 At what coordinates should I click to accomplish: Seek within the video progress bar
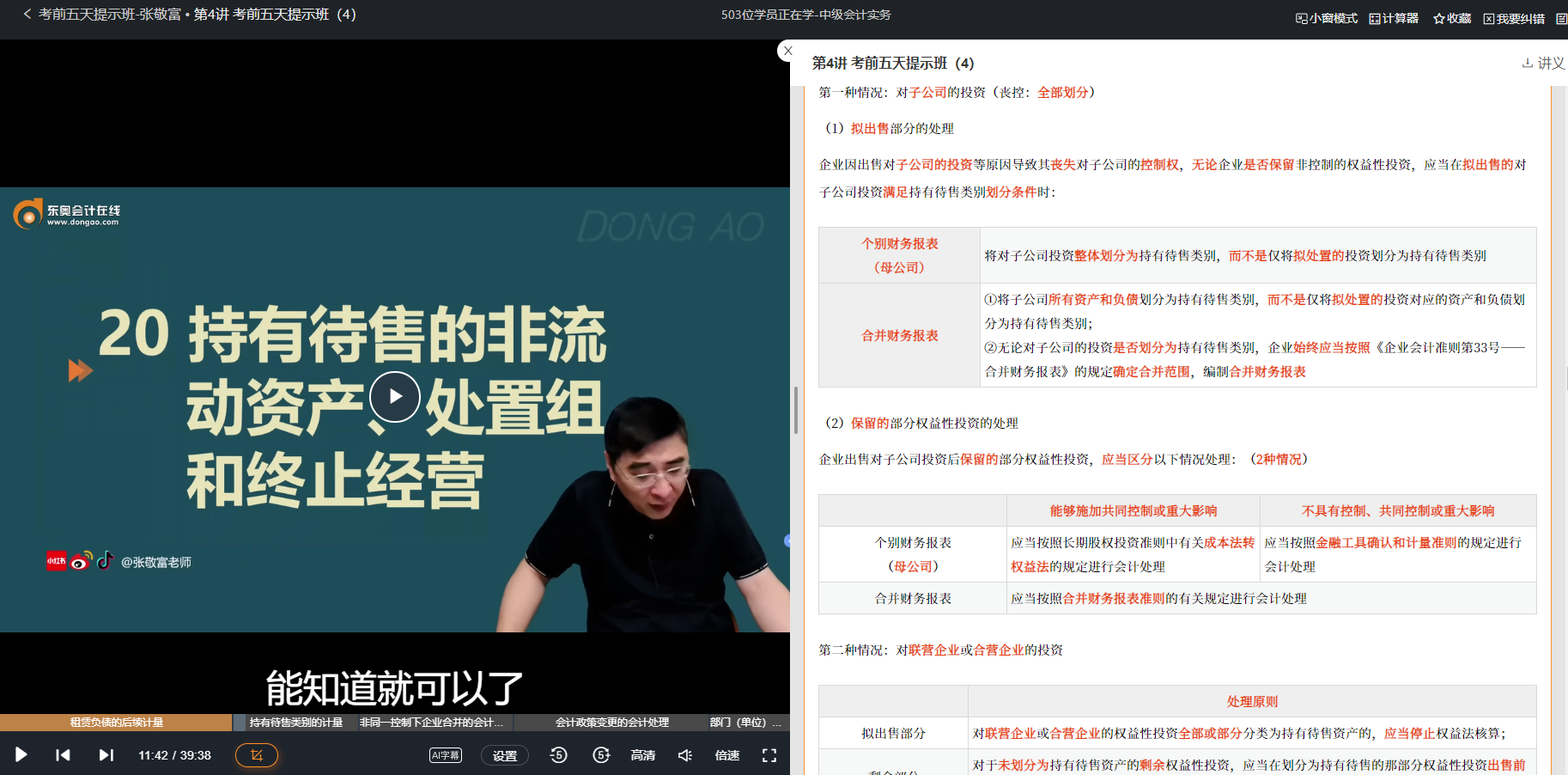(394, 723)
